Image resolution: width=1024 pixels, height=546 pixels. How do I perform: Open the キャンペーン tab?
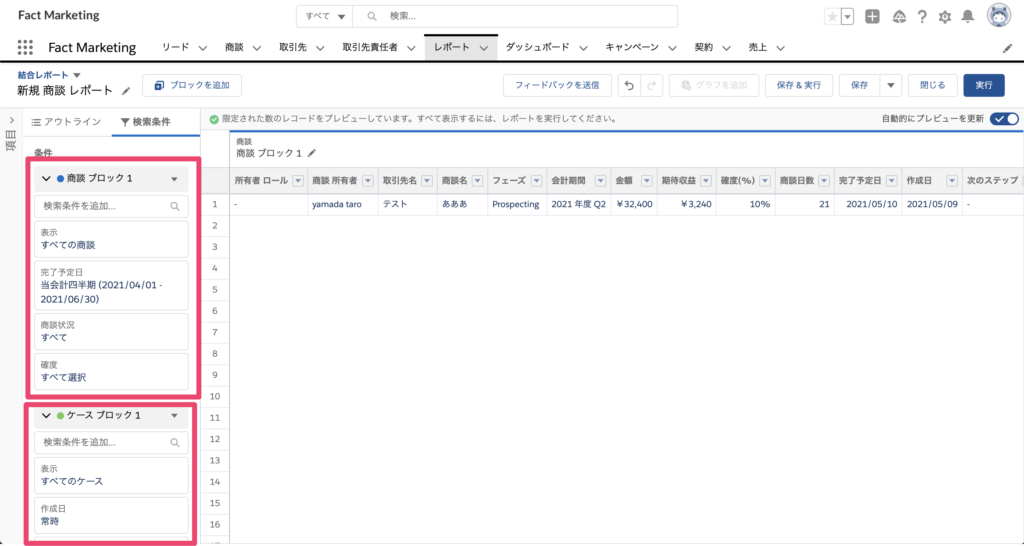[632, 47]
